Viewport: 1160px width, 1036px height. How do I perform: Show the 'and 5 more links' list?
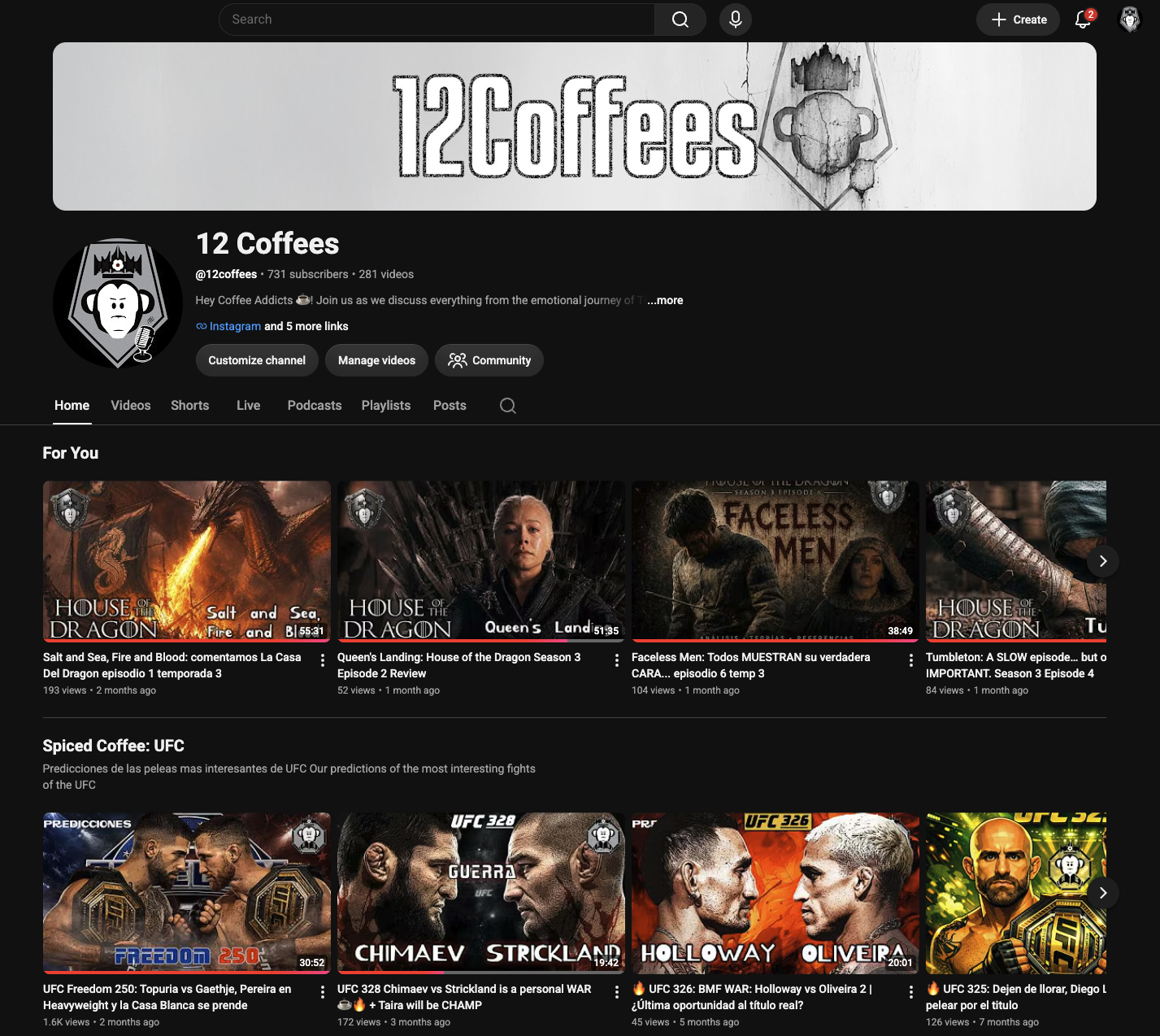pos(306,326)
